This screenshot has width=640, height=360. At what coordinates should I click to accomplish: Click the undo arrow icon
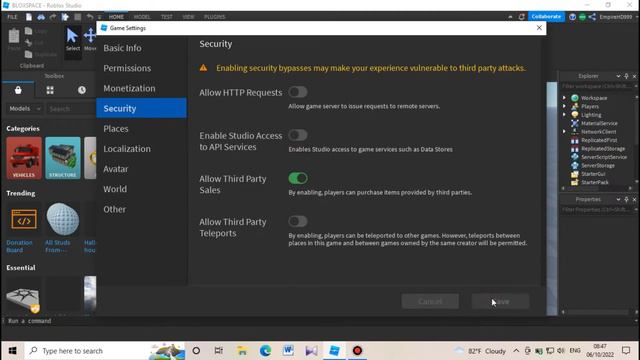[x=89, y=17]
